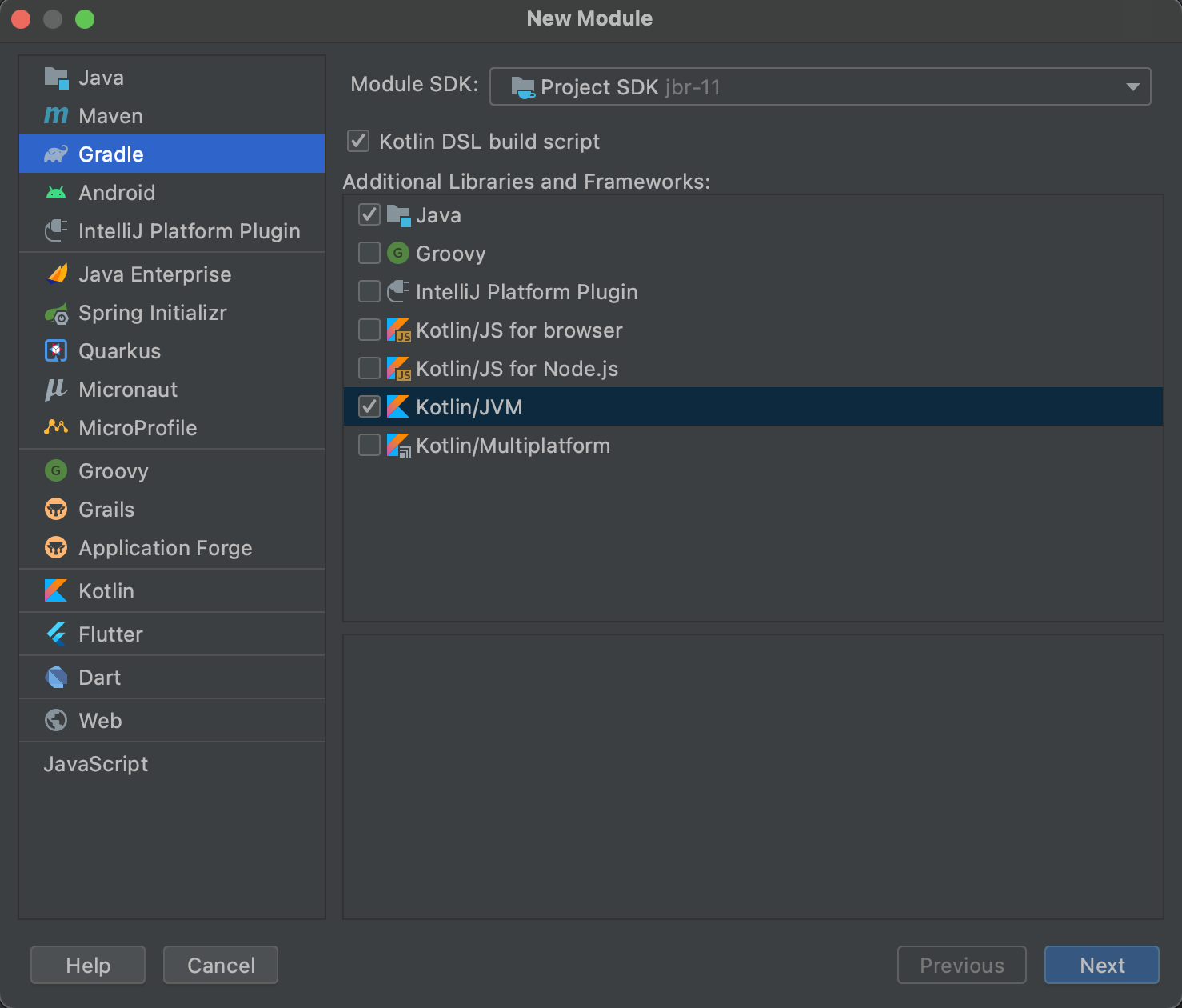
Task: Click the Gradle elephant icon
Action: point(56,154)
